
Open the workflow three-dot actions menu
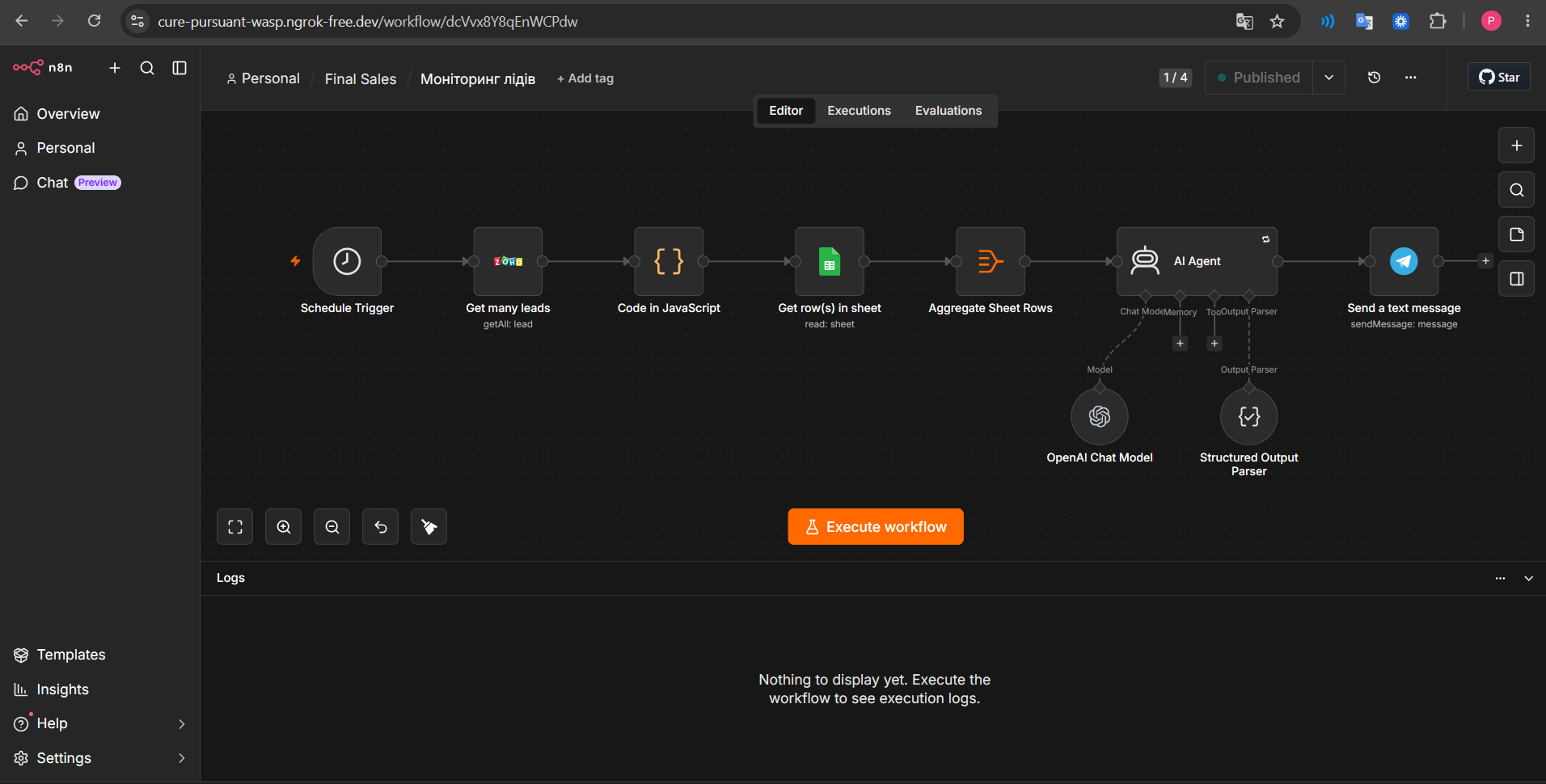(1411, 78)
